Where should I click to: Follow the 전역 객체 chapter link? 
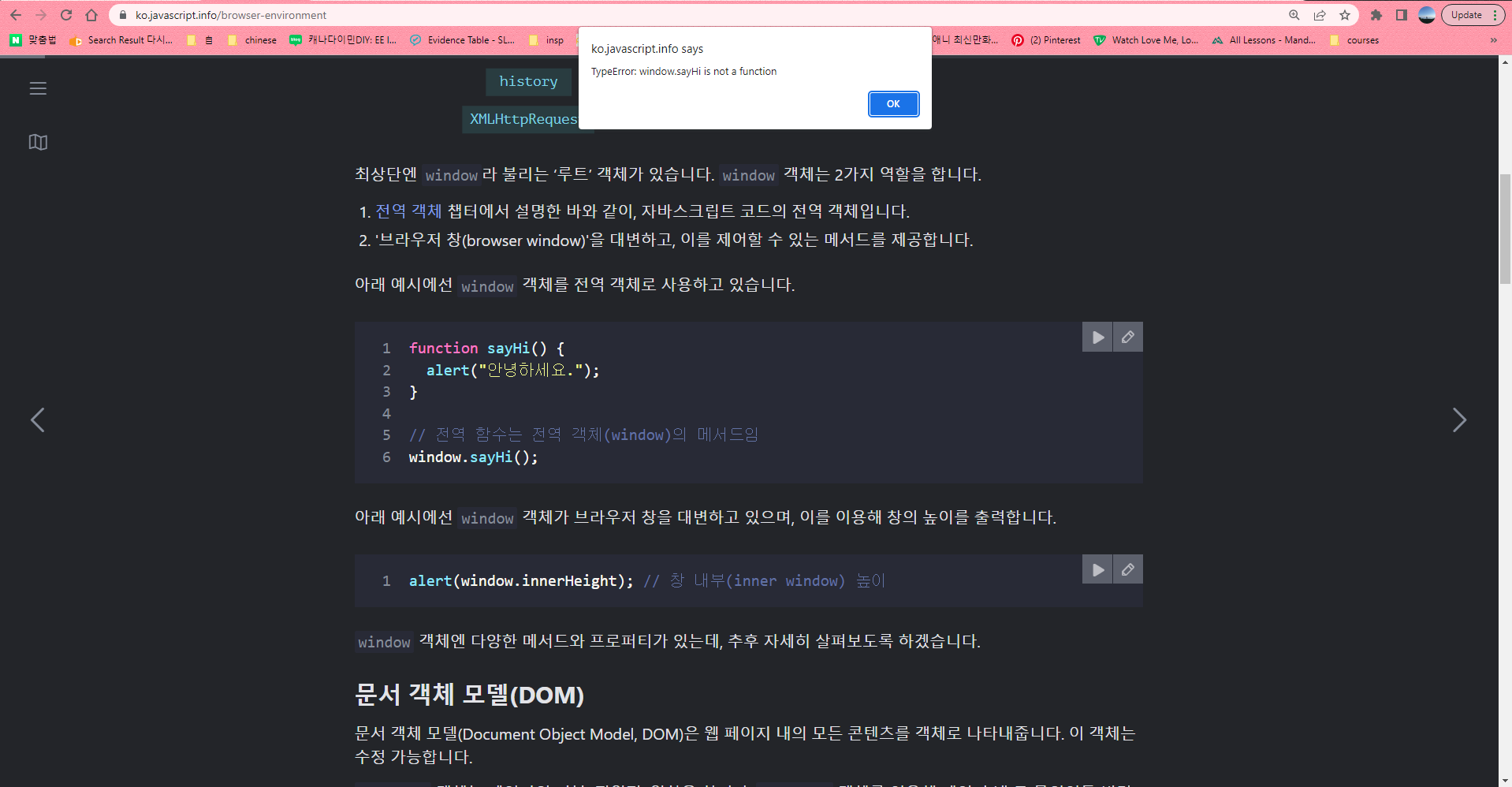(406, 211)
